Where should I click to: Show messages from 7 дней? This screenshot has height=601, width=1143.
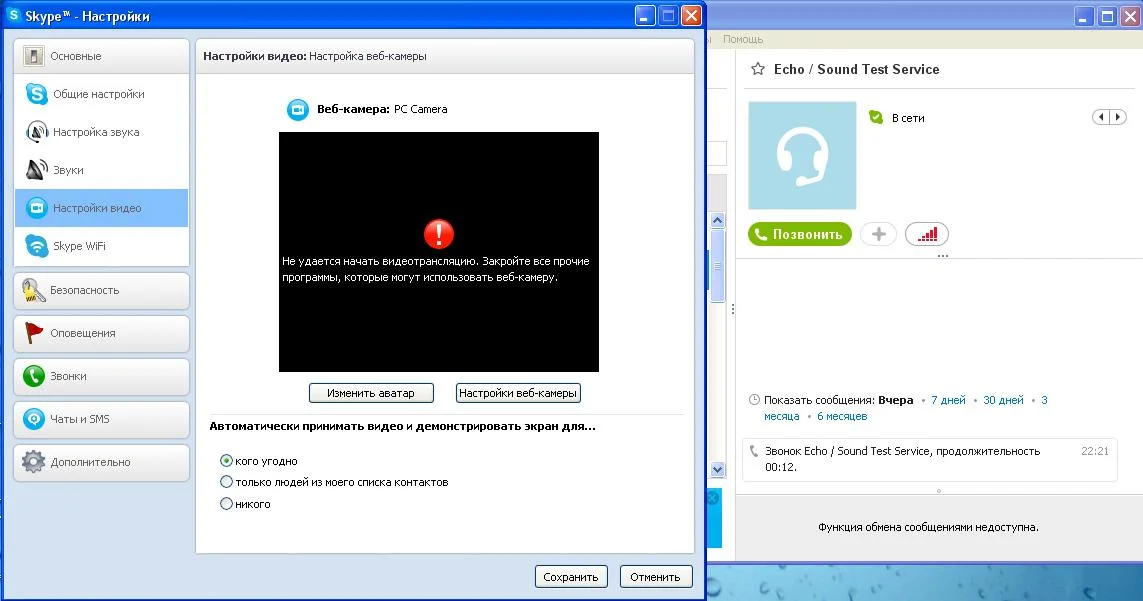[x=948, y=400]
